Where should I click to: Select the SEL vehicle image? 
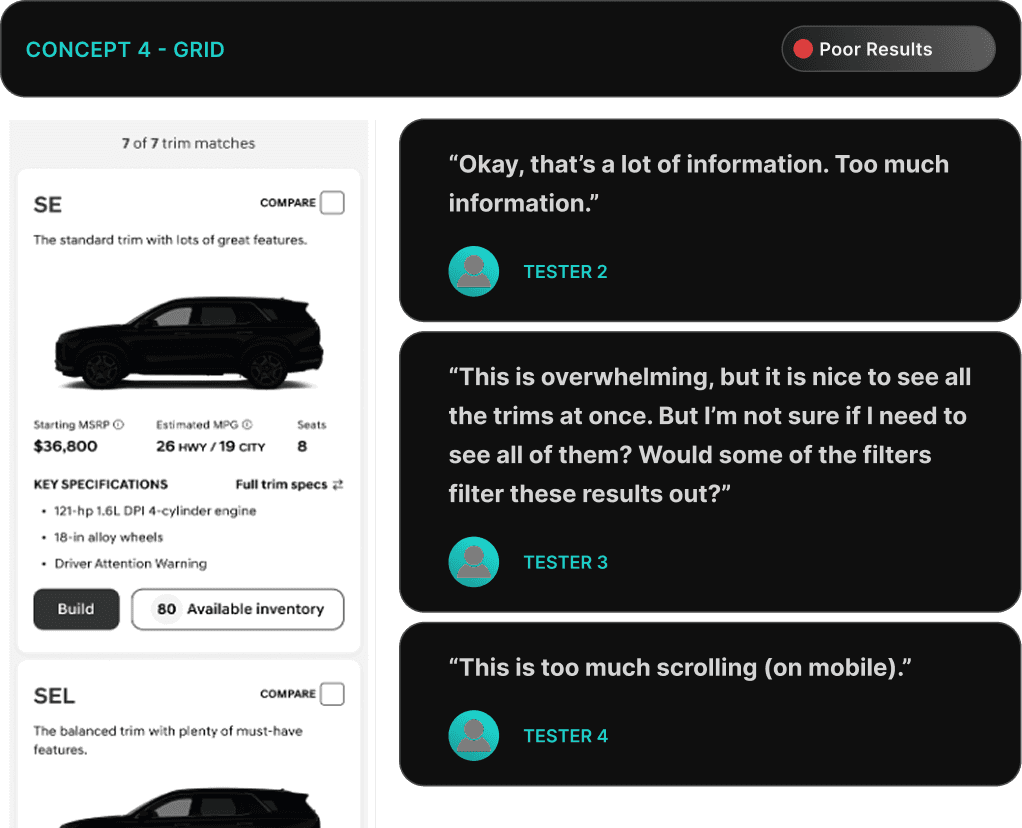188,807
